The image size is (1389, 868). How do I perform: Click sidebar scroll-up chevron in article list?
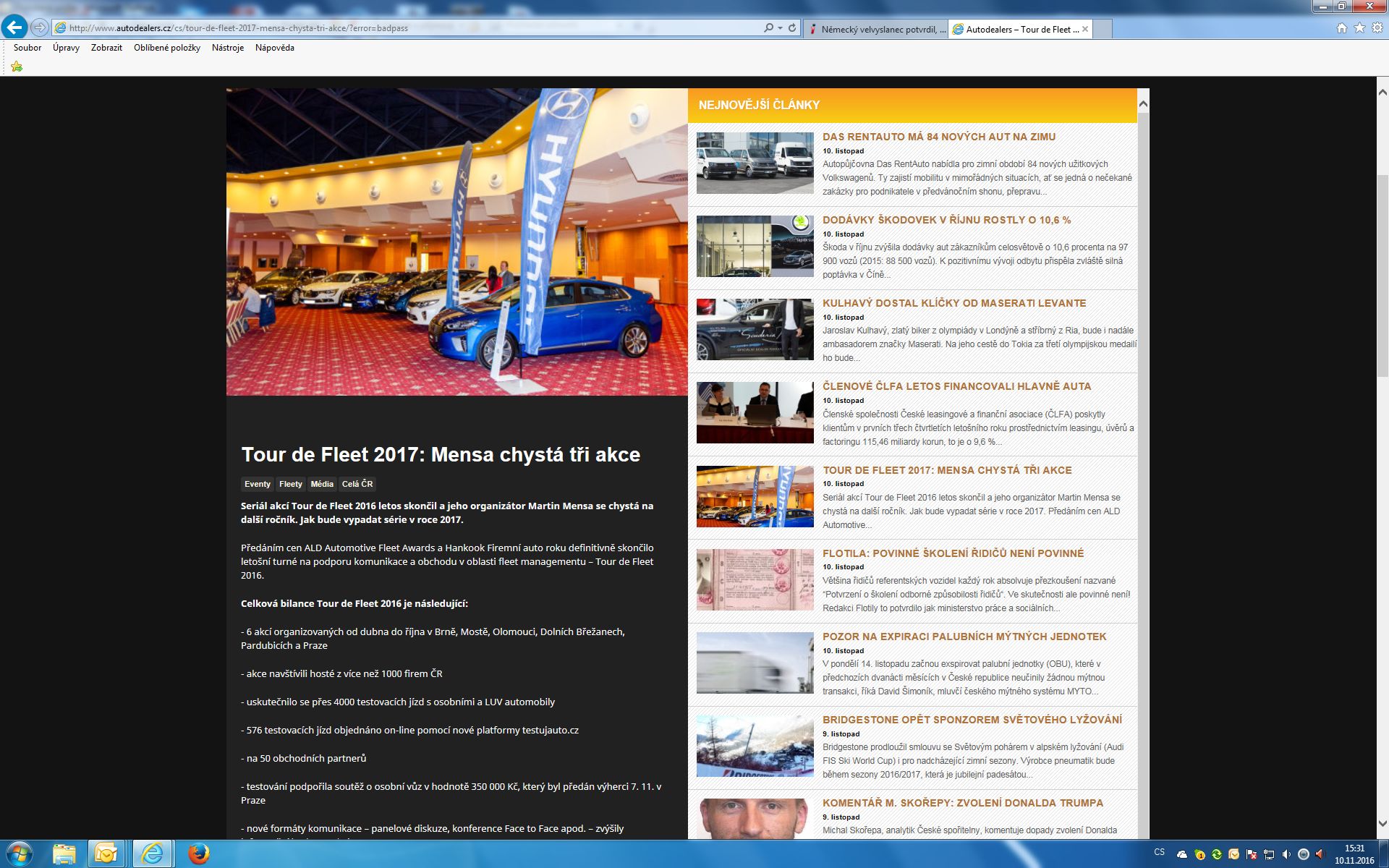tap(1143, 105)
